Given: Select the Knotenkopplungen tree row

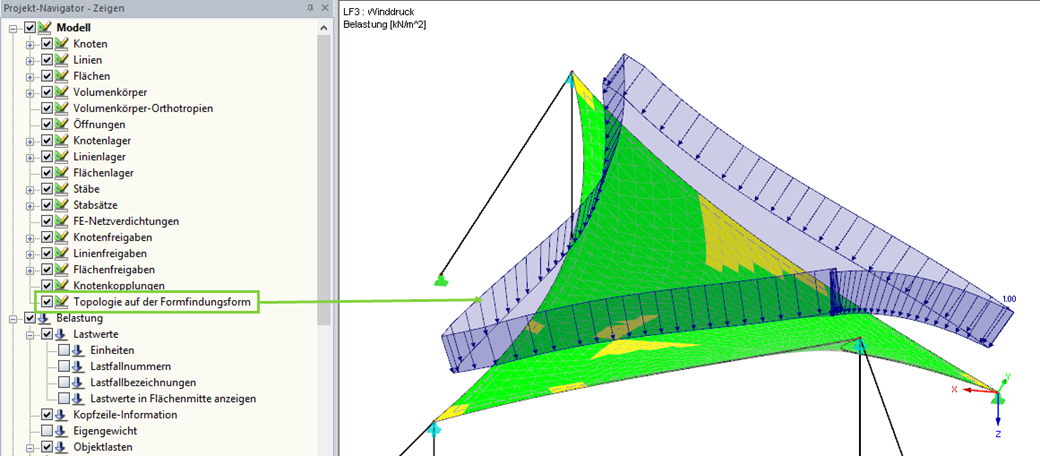Looking at the screenshot, I should tap(119, 286).
